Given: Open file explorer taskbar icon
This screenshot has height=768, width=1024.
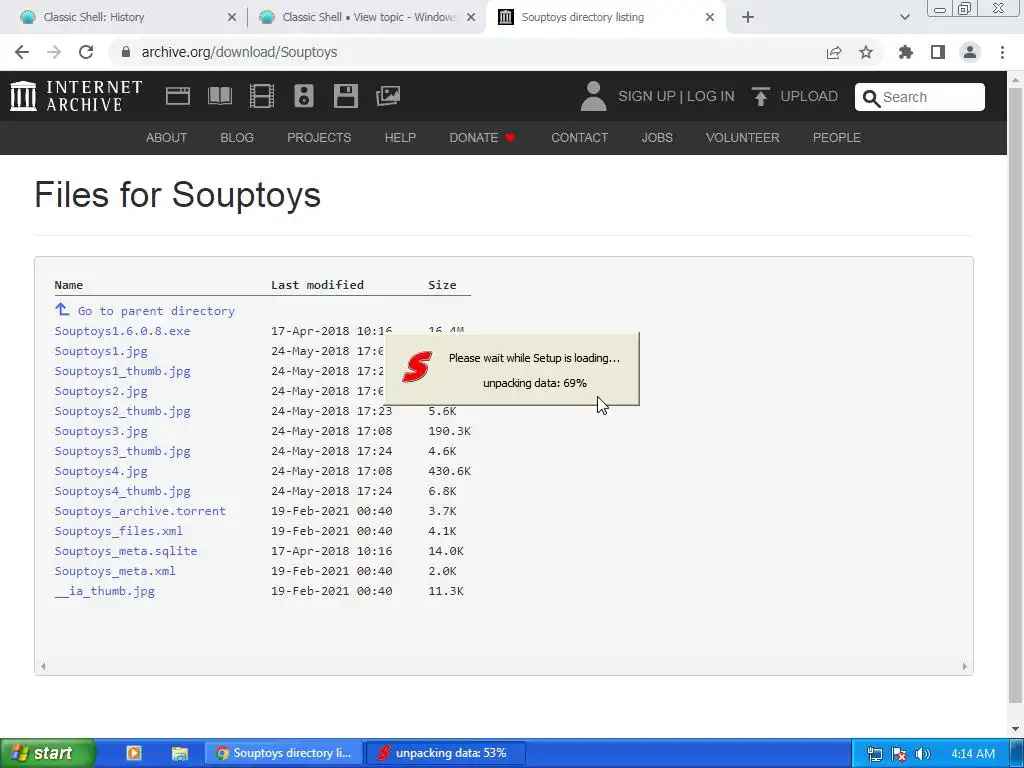Looking at the screenshot, I should click(180, 753).
